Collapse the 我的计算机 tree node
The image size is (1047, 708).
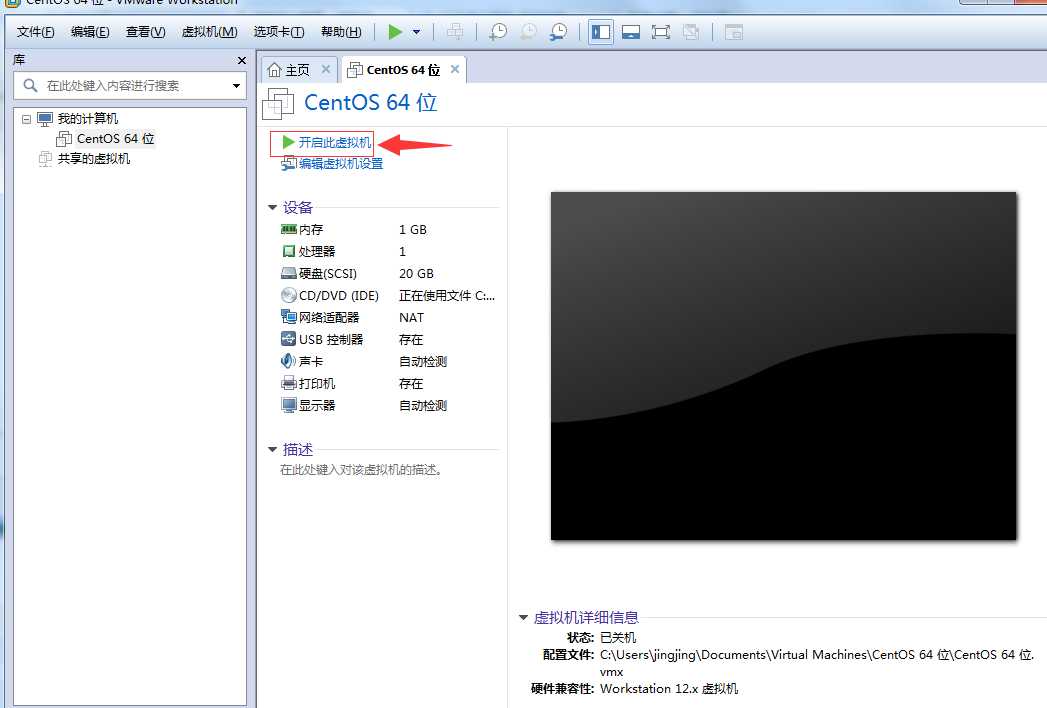click(26, 120)
